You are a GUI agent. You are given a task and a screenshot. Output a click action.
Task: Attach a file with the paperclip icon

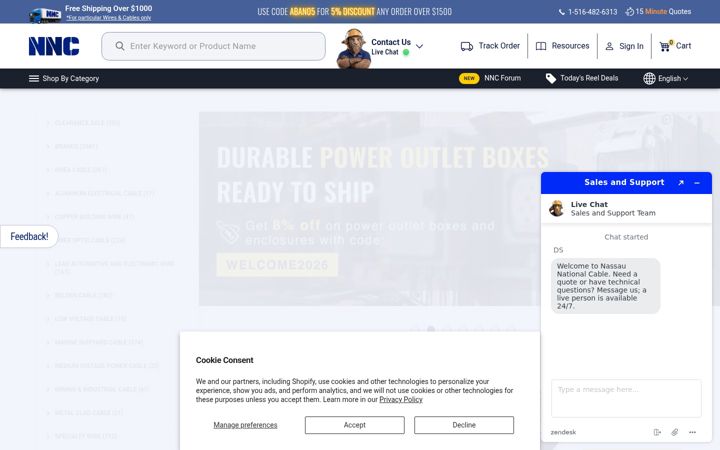(675, 432)
